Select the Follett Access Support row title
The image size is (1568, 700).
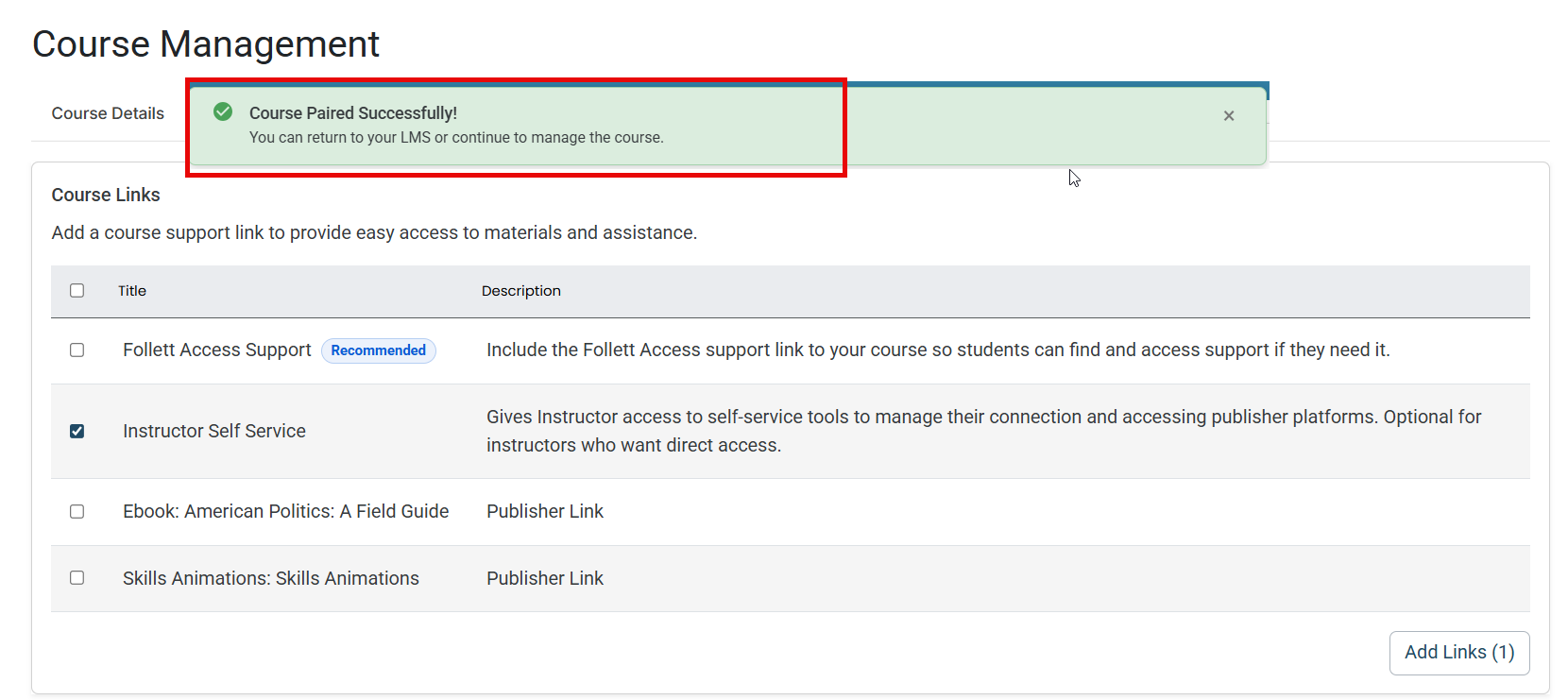point(217,350)
